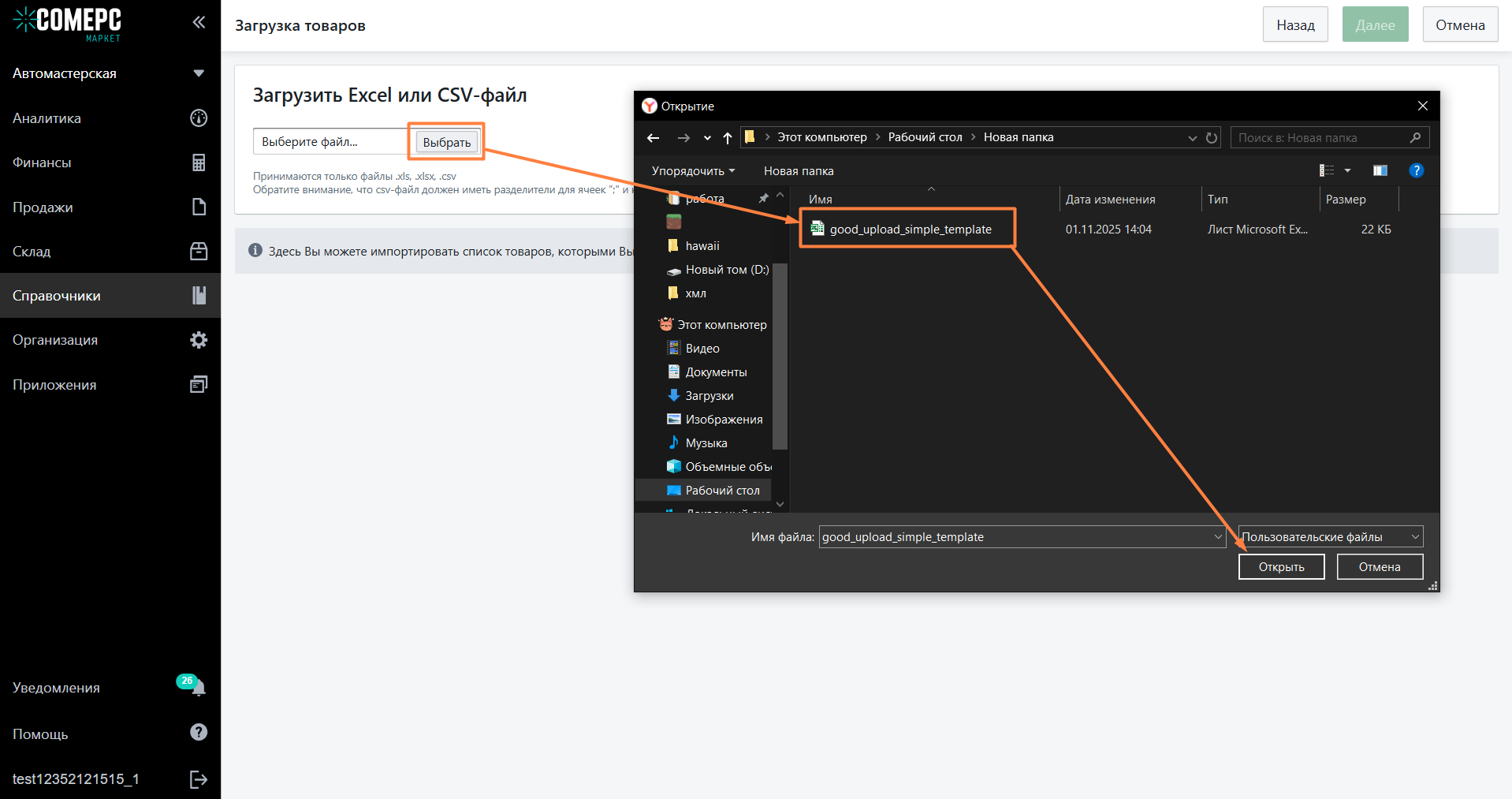Select hawaii folder in navigation tree
The width and height of the screenshot is (1512, 799).
coord(702,246)
